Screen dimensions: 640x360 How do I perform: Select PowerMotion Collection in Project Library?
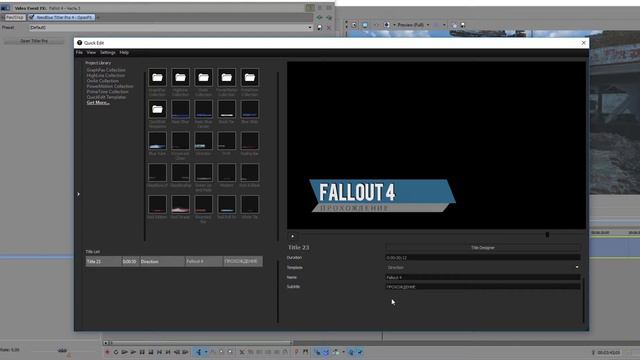point(110,87)
